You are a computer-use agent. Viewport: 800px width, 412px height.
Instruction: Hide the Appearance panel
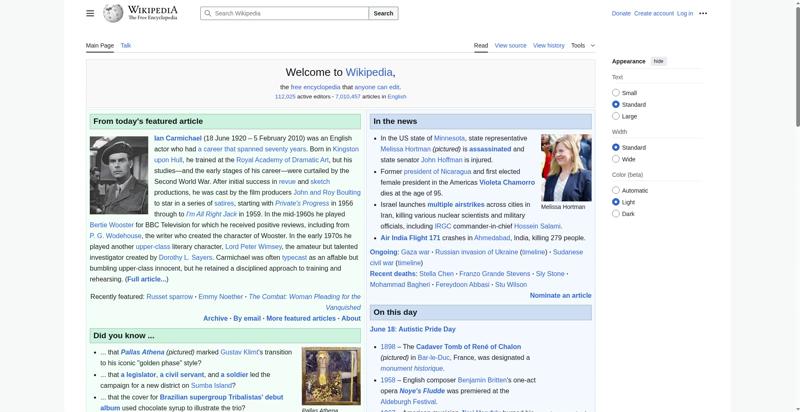click(x=659, y=61)
